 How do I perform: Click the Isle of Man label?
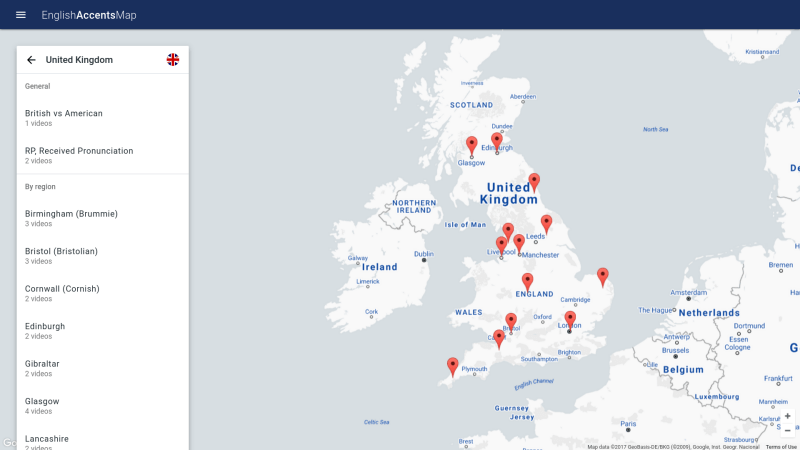465,224
